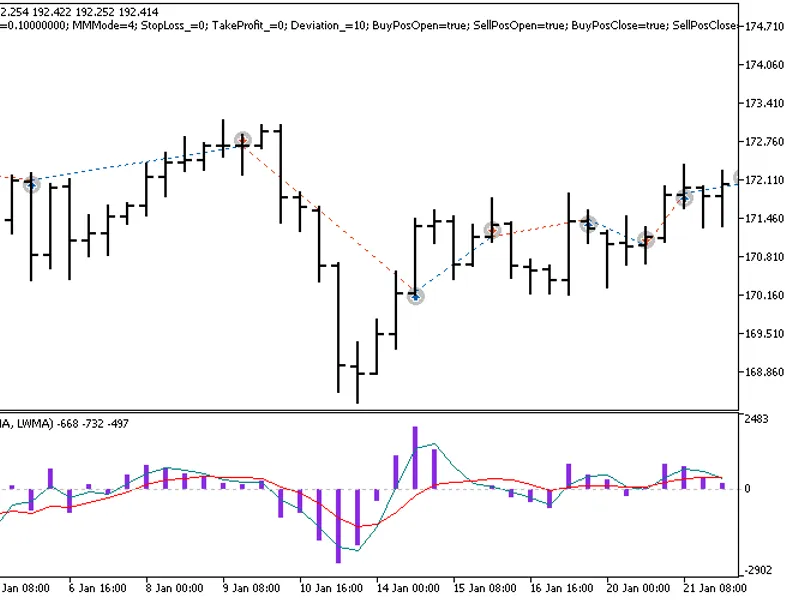The height and width of the screenshot is (600, 800).
Task: Click the -497 indicator value
Action: pos(117,424)
